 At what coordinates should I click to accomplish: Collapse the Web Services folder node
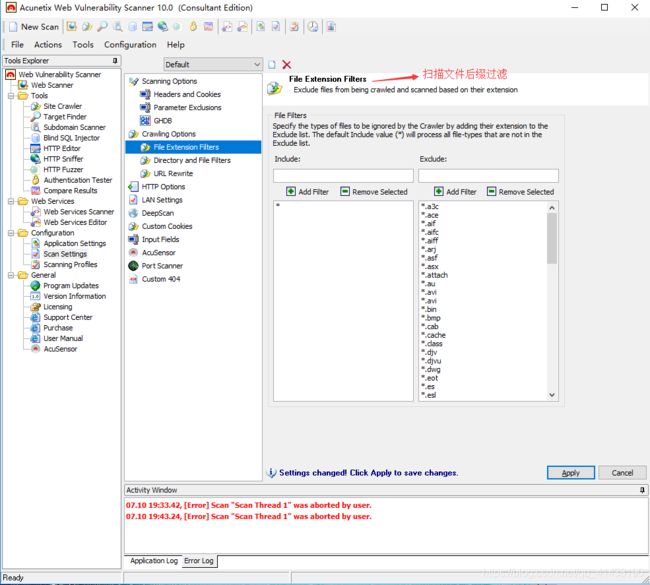tap(11, 201)
